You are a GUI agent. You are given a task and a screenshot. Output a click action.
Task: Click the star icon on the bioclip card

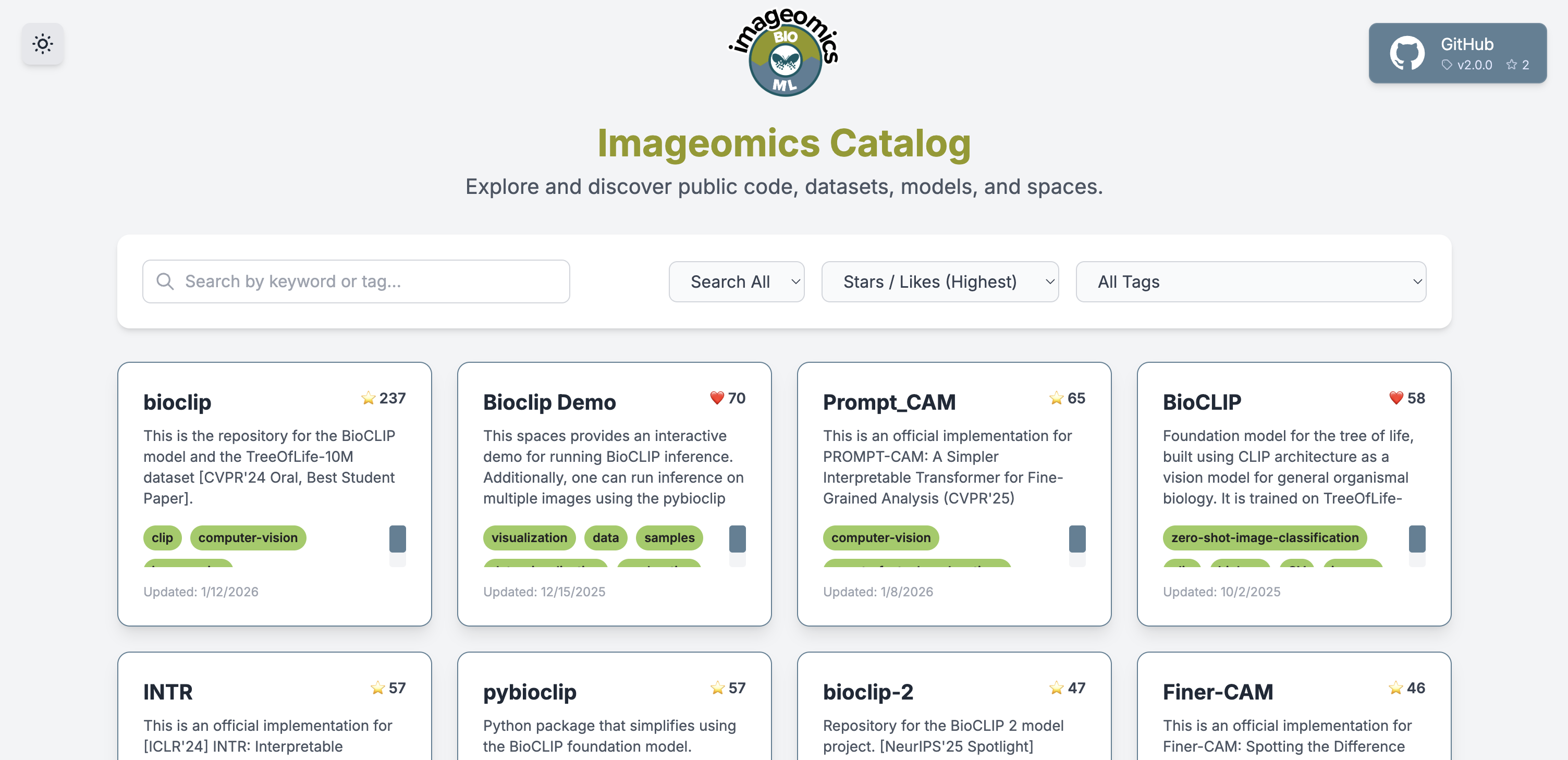(367, 398)
